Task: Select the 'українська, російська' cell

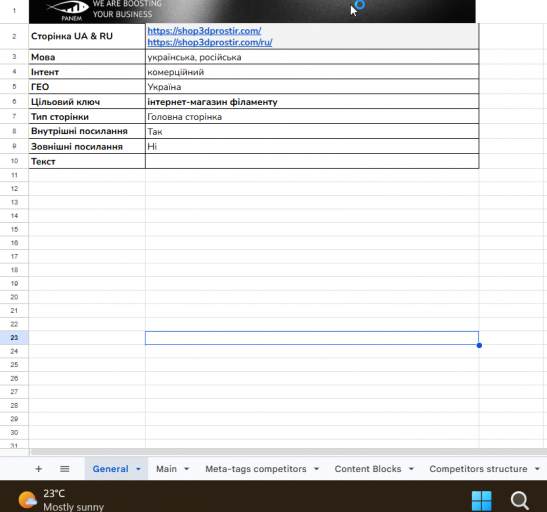Action: [x=312, y=57]
